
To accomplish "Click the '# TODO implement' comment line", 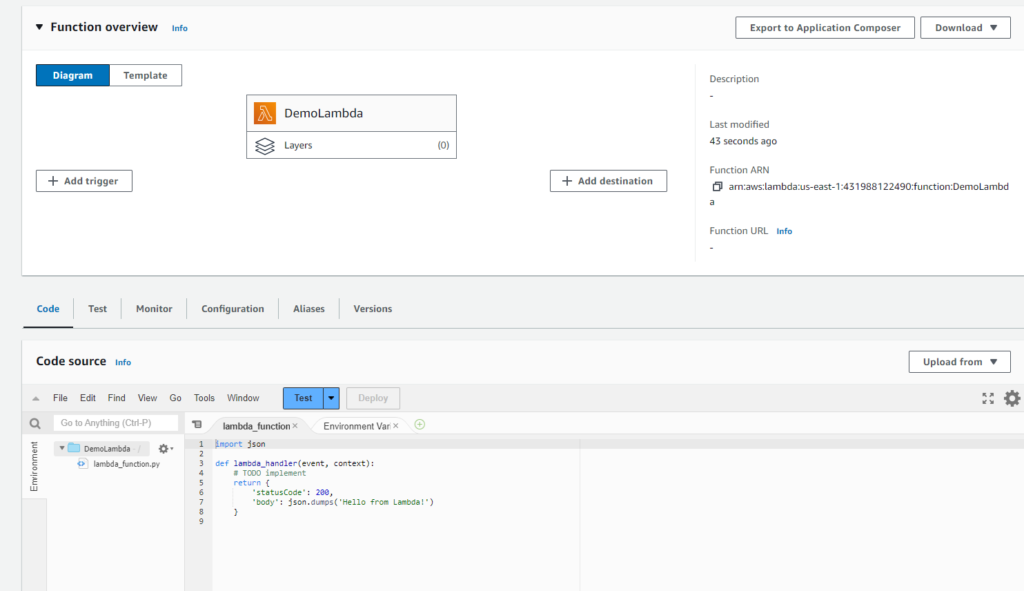I will pos(270,473).
